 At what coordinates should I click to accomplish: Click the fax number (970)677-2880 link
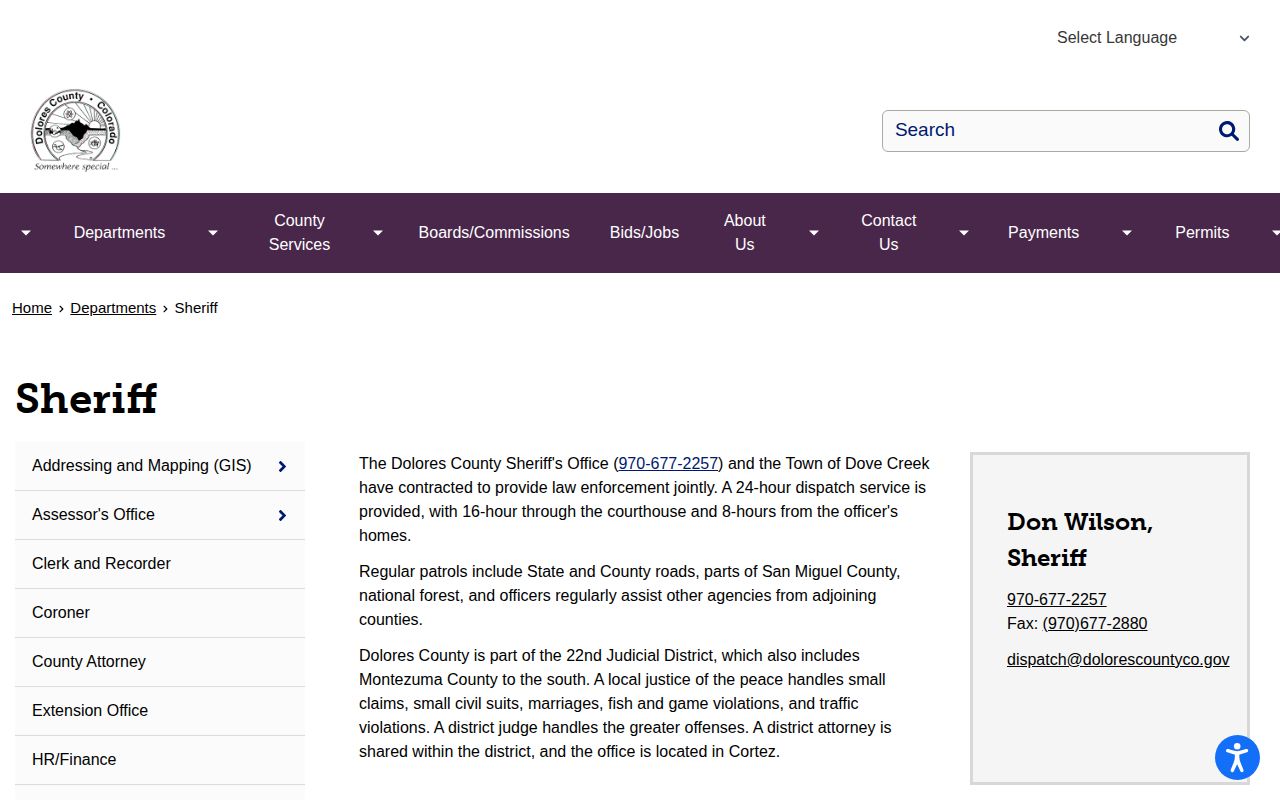(1095, 624)
